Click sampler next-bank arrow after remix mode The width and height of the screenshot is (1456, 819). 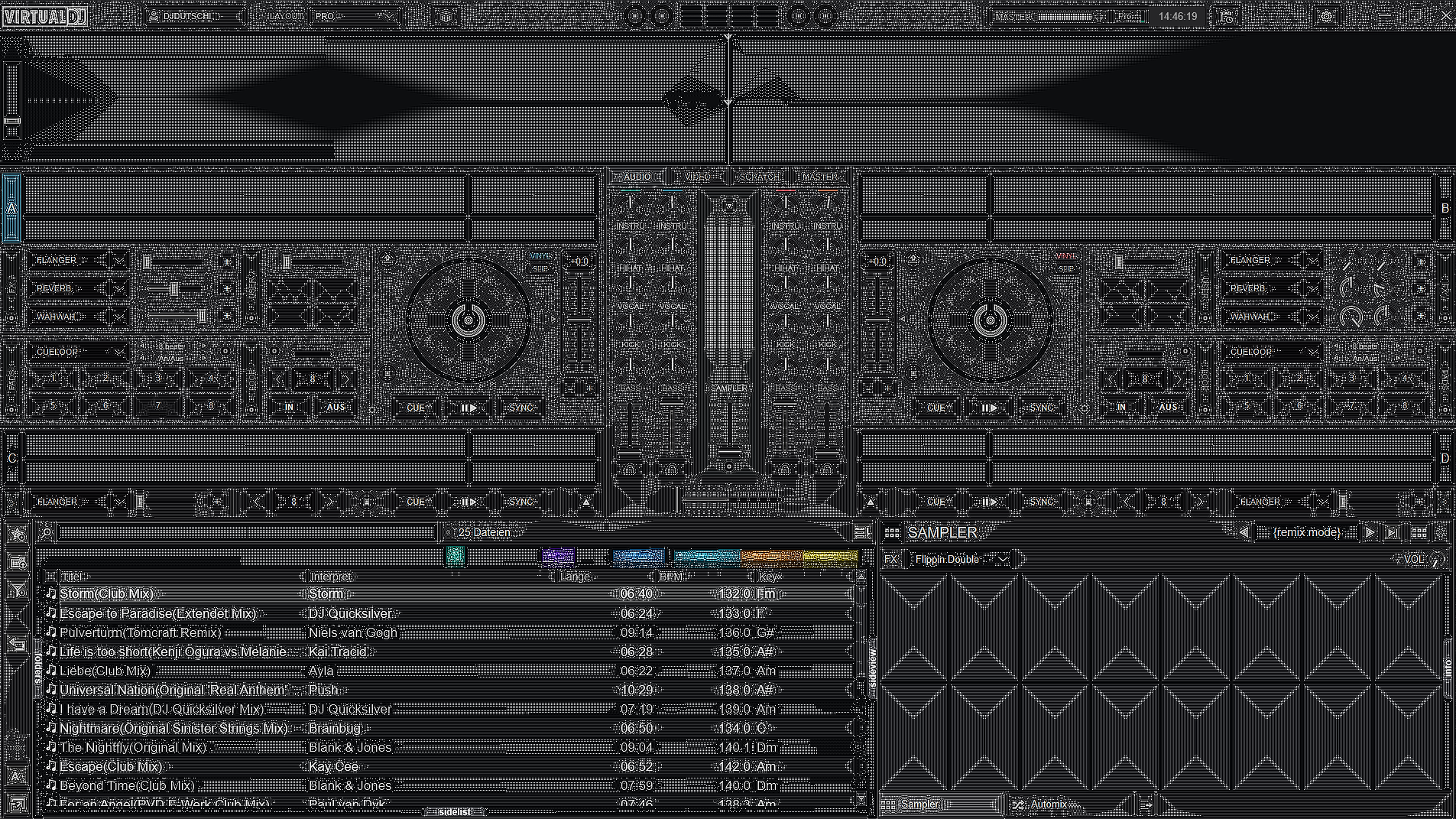click(x=1370, y=532)
